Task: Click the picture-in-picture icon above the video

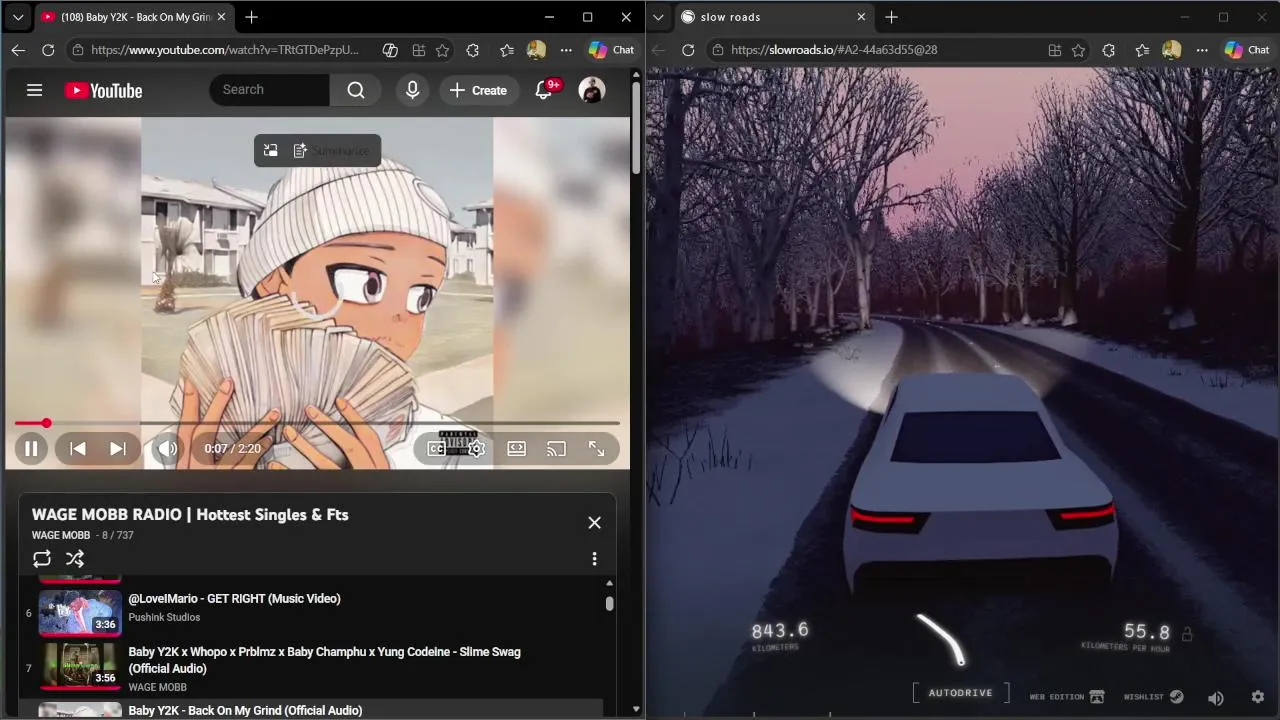Action: coord(271,151)
